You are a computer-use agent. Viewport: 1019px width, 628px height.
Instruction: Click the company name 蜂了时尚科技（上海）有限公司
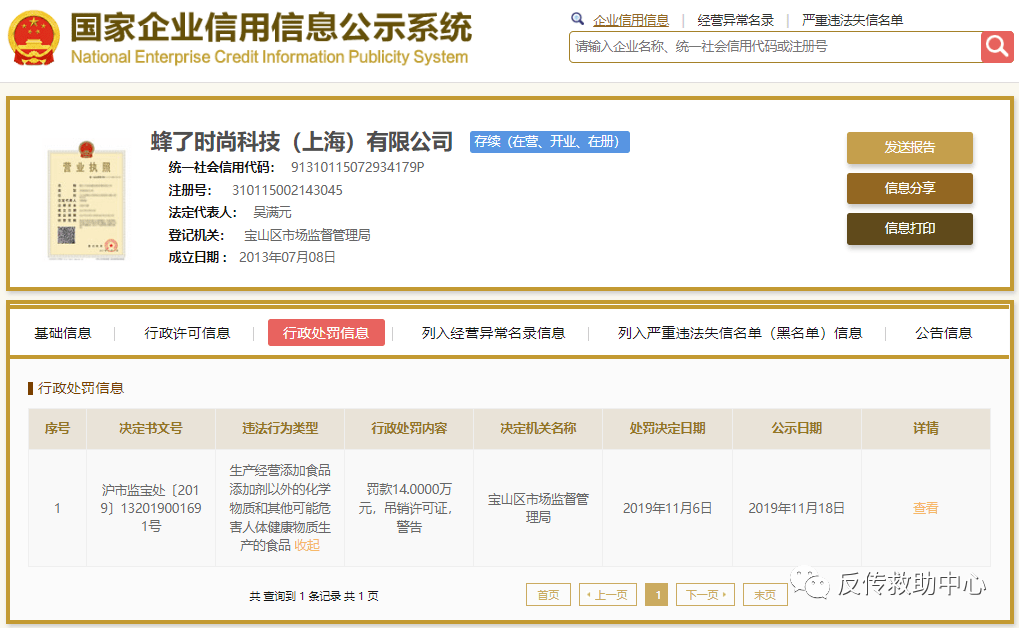click(302, 142)
